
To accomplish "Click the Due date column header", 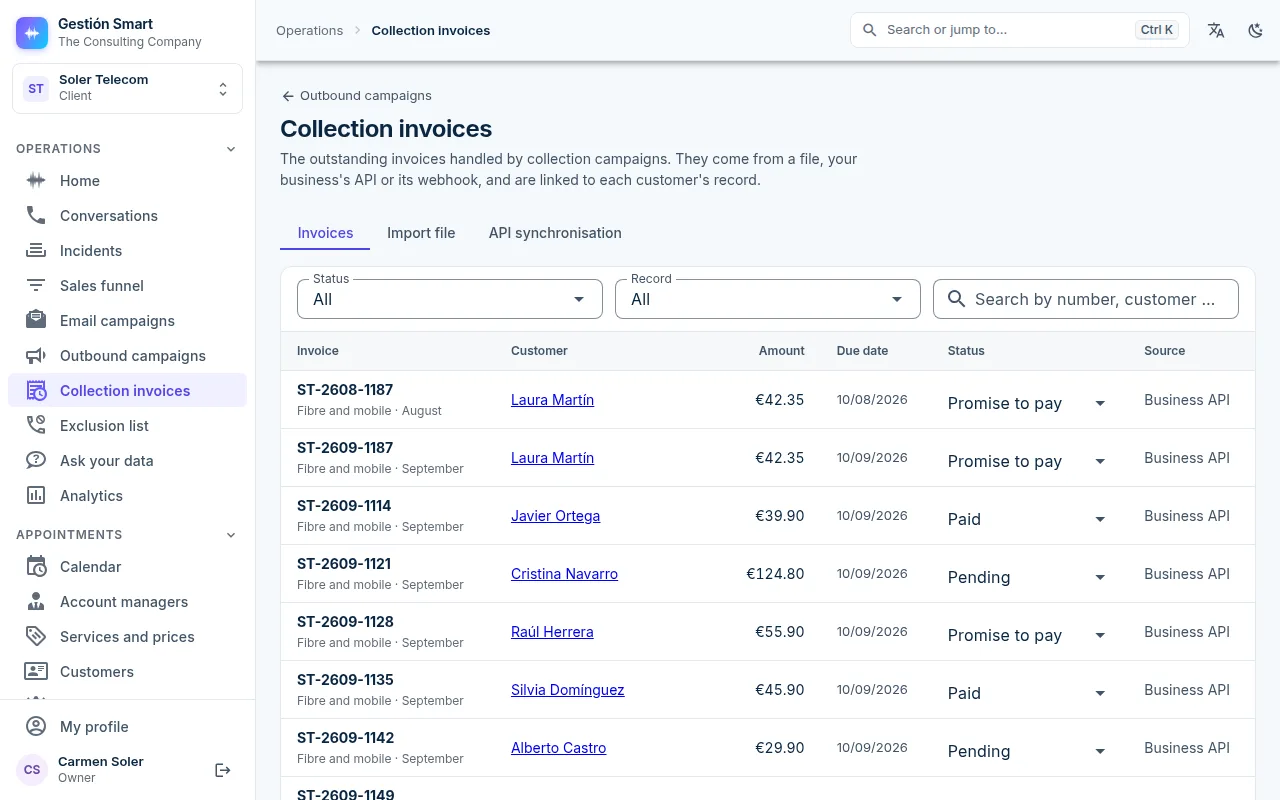I will click(x=862, y=351).
